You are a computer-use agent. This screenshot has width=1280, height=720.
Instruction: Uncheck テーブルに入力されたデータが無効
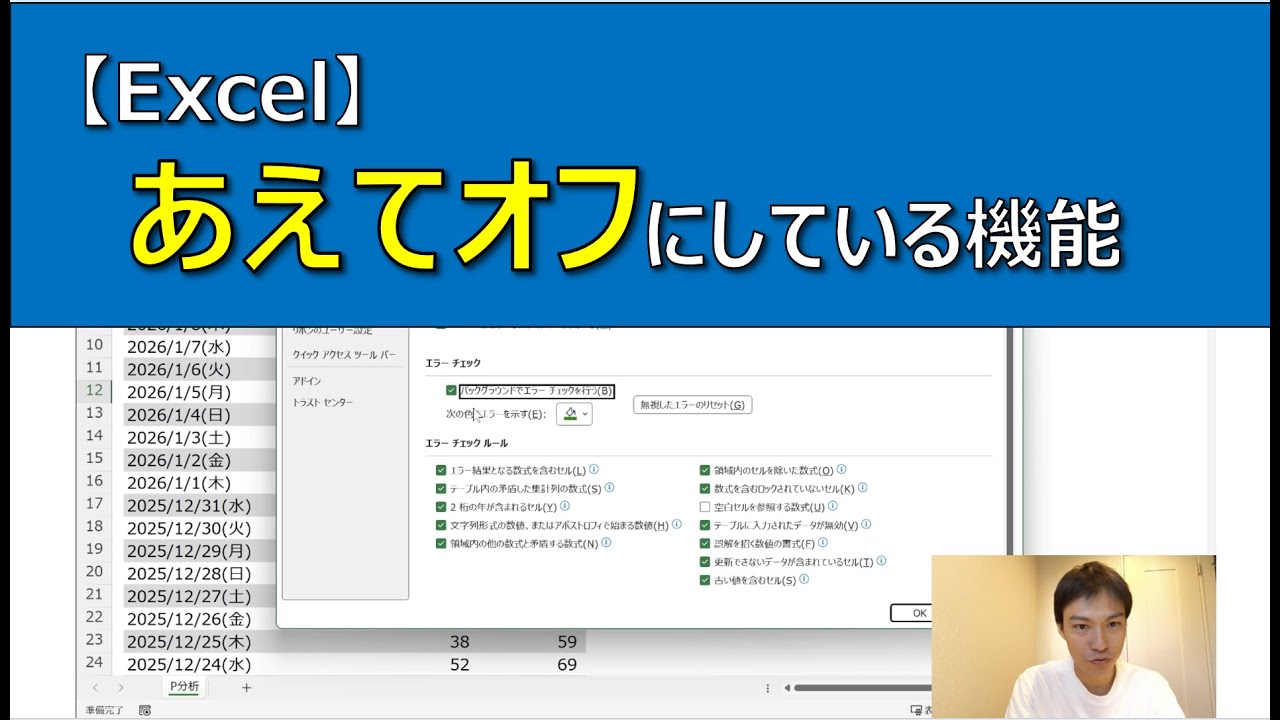pyautogui.click(x=705, y=525)
